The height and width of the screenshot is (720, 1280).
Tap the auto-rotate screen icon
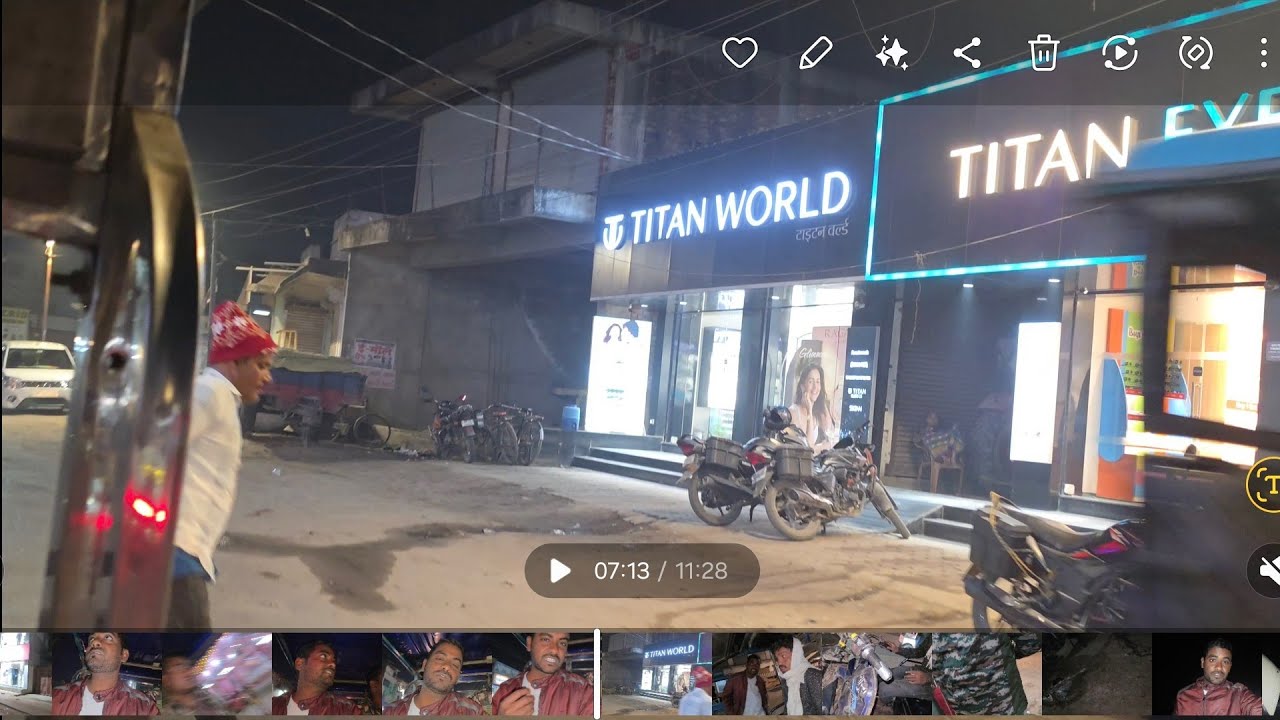click(x=1195, y=52)
